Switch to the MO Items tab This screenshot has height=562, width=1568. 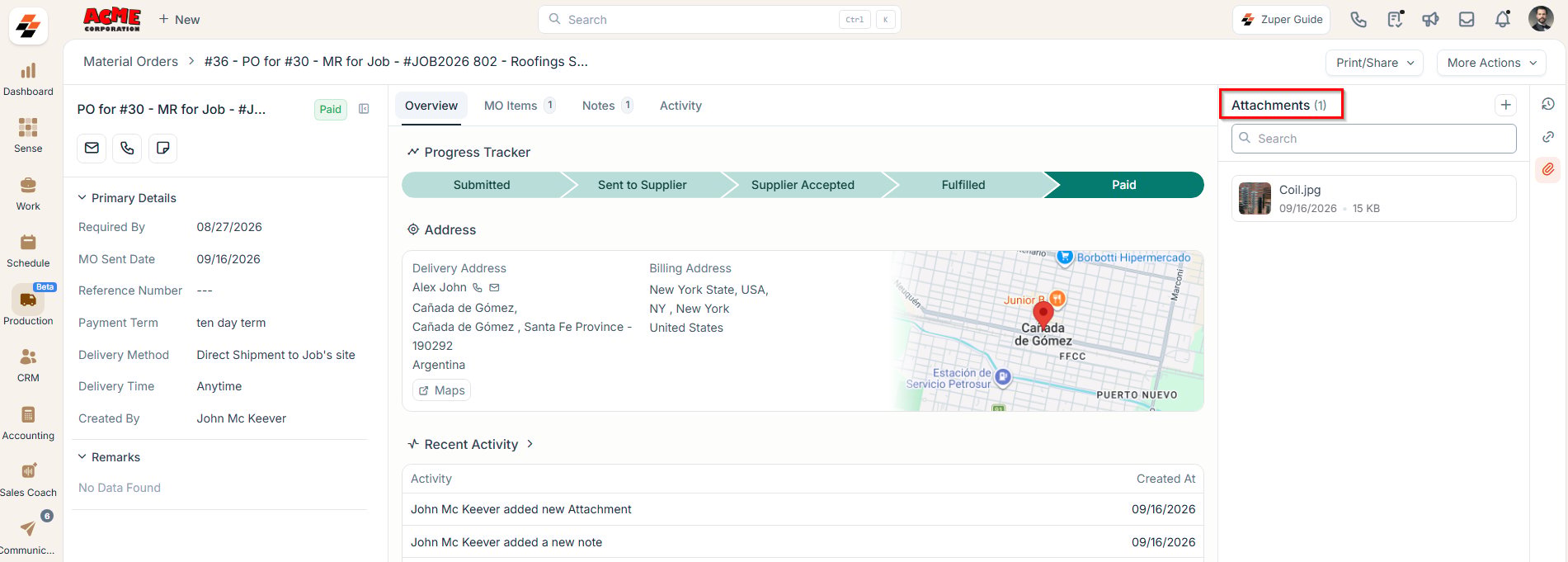(x=520, y=106)
